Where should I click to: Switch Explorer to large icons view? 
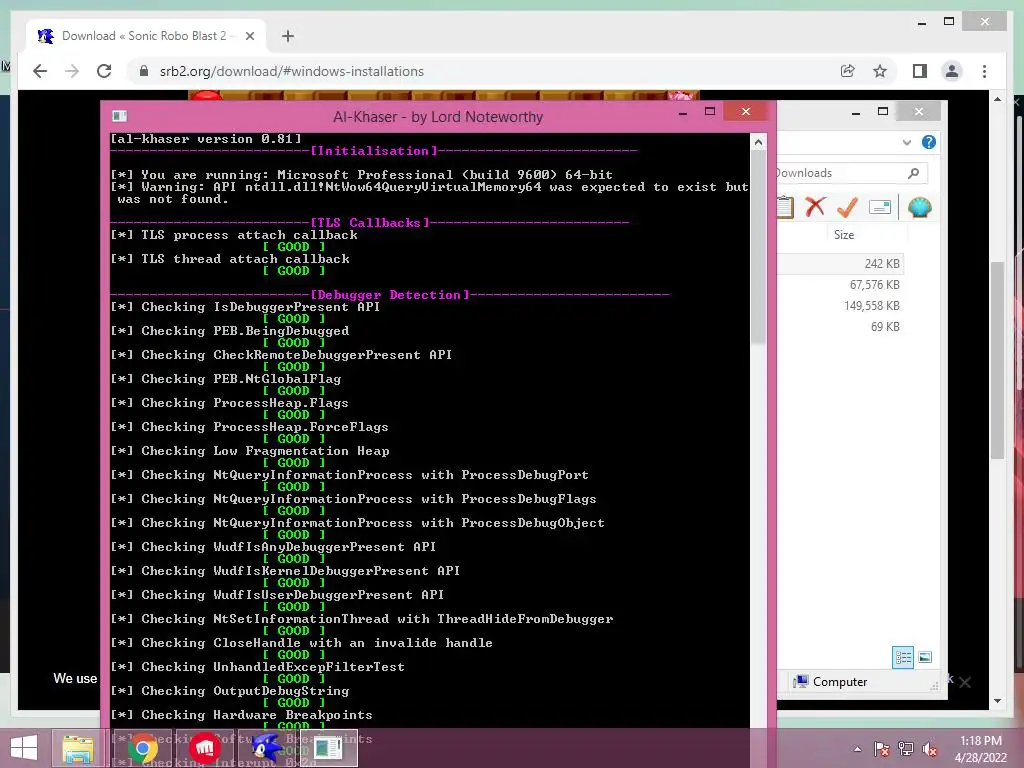coord(925,657)
